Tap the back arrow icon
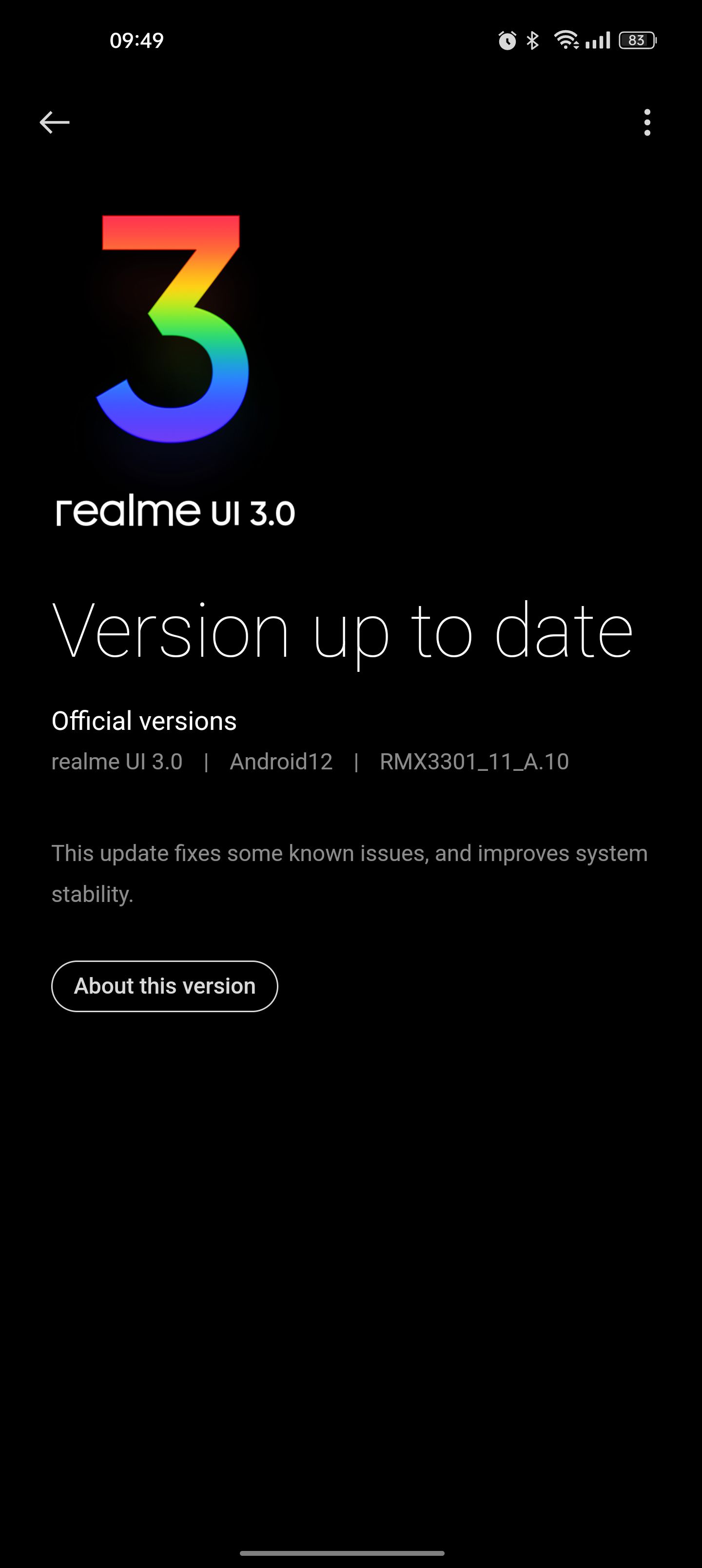Image resolution: width=702 pixels, height=1568 pixels. [54, 122]
